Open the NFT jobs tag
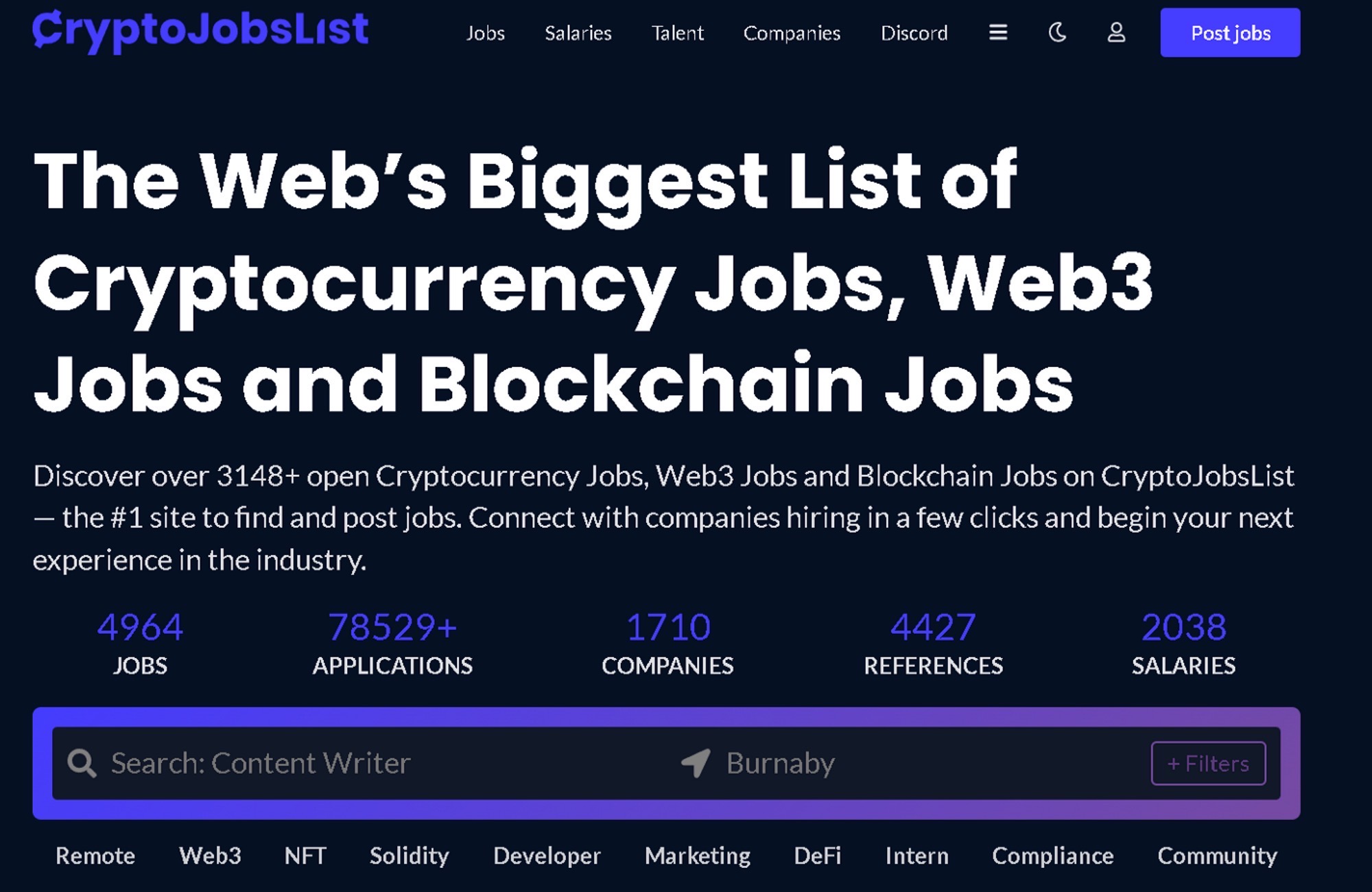The width and height of the screenshot is (1372, 892). (305, 856)
